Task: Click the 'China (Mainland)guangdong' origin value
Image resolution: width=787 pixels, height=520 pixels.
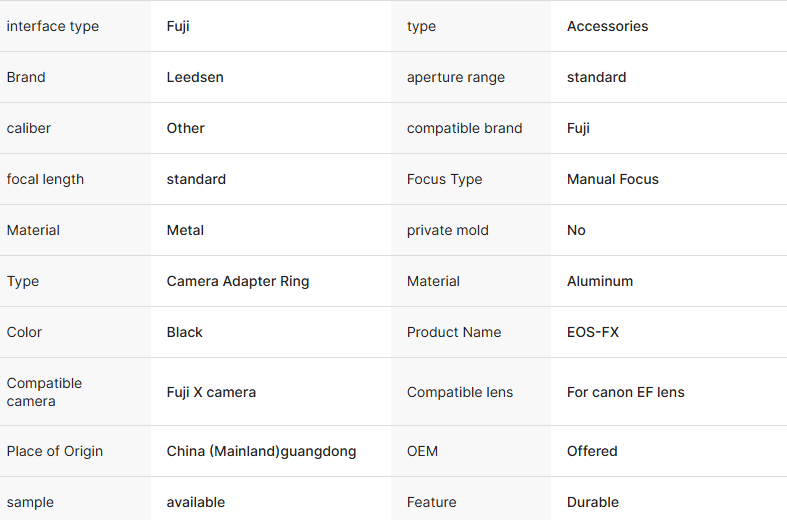Action: tap(261, 451)
